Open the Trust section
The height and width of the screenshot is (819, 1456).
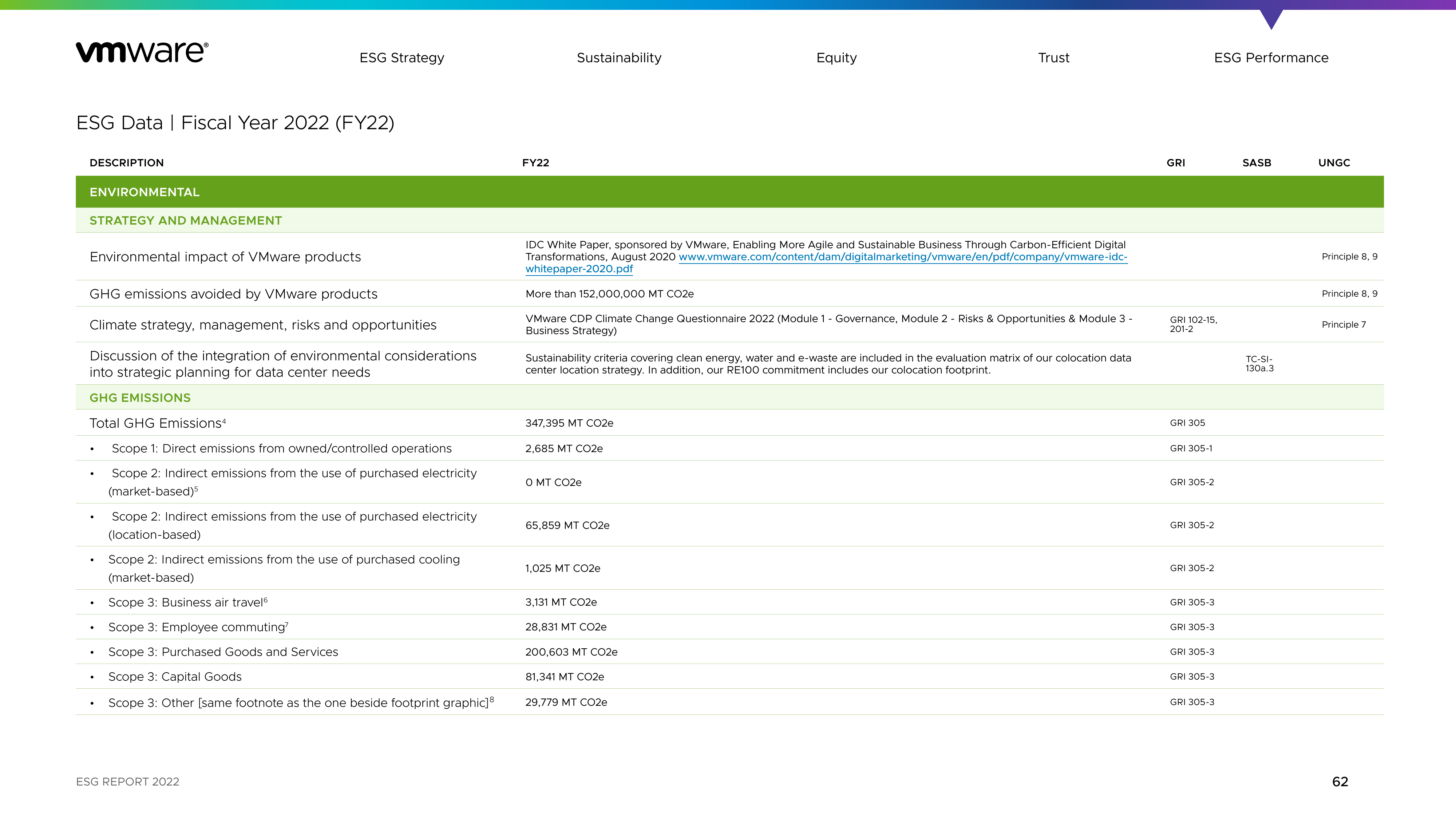click(1053, 58)
